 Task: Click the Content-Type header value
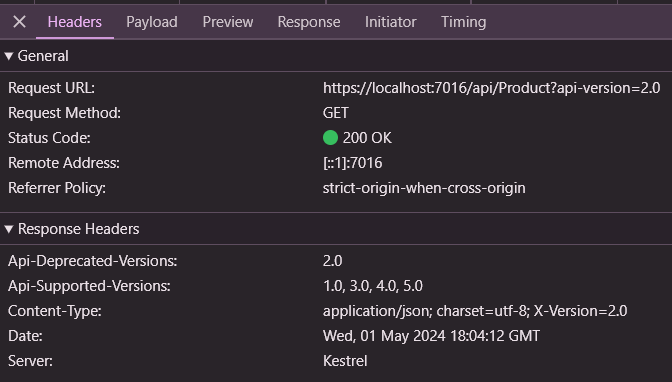[x=475, y=311]
